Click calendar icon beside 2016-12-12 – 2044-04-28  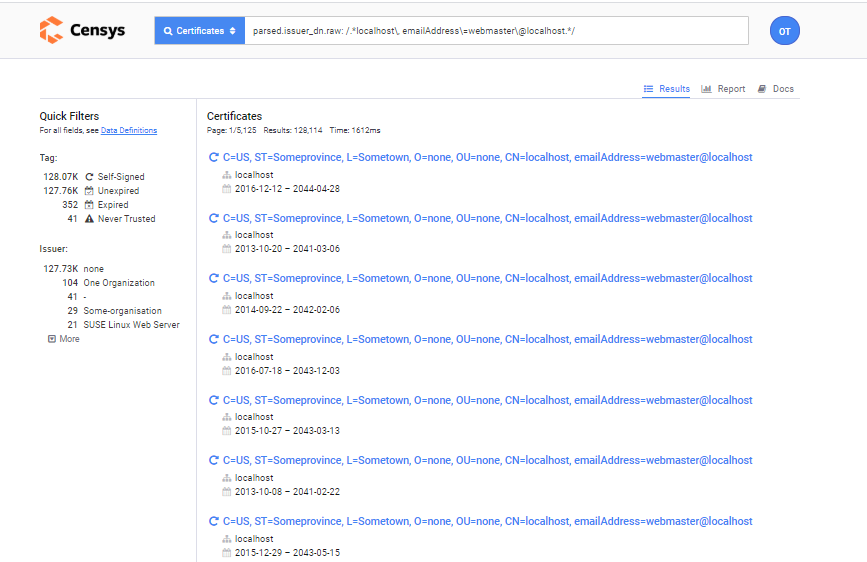pos(227,189)
